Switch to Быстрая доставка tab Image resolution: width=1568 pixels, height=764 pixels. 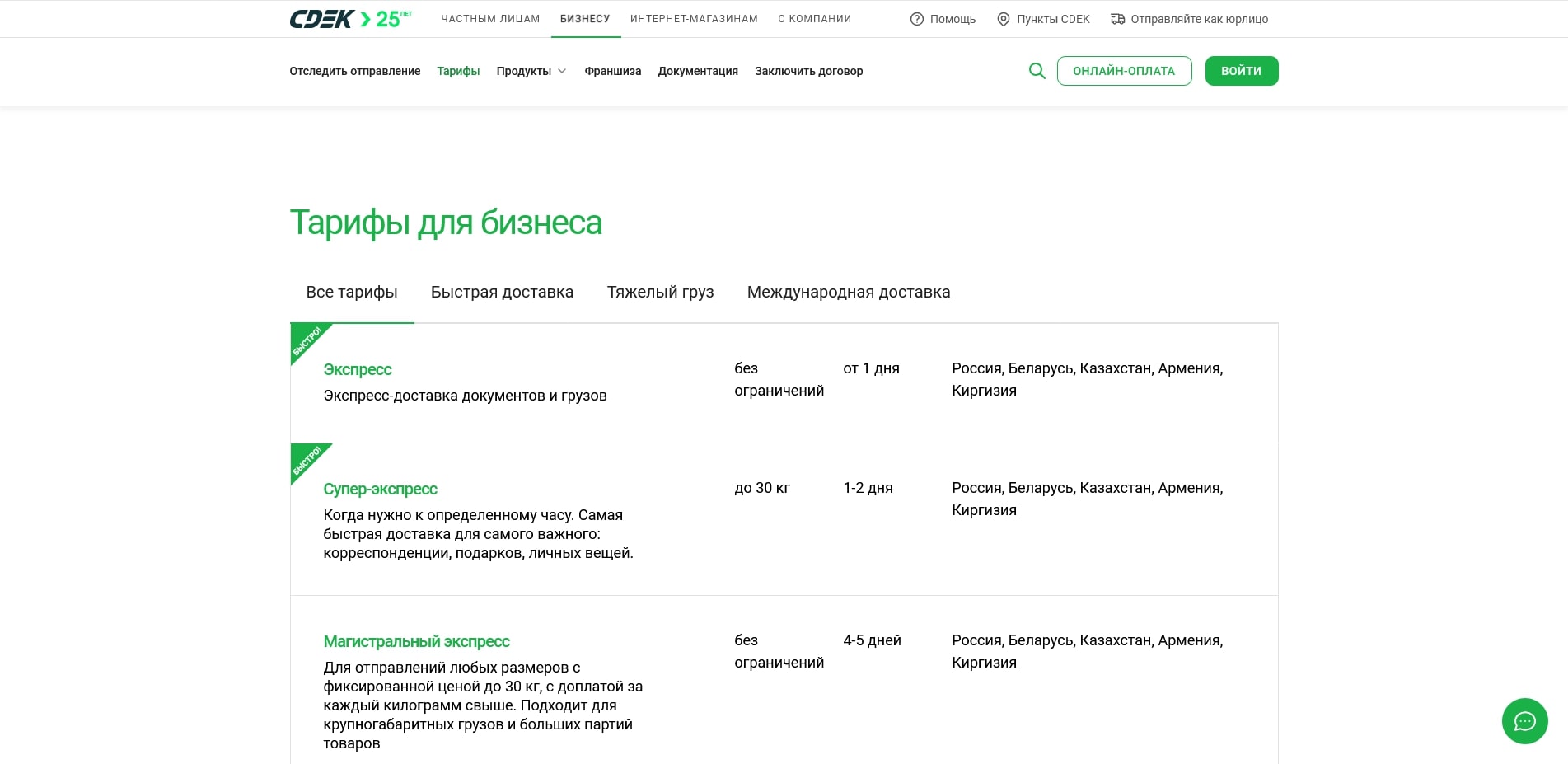pyautogui.click(x=502, y=293)
